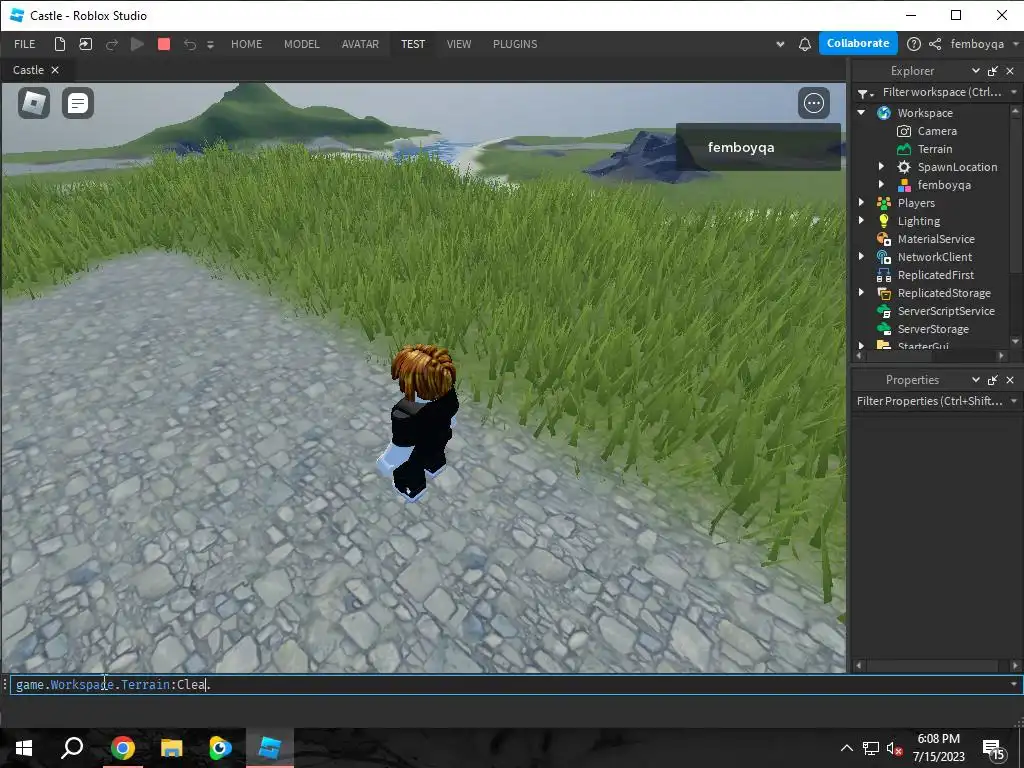The width and height of the screenshot is (1024, 768).
Task: Close the Properties panel
Action: [1010, 379]
